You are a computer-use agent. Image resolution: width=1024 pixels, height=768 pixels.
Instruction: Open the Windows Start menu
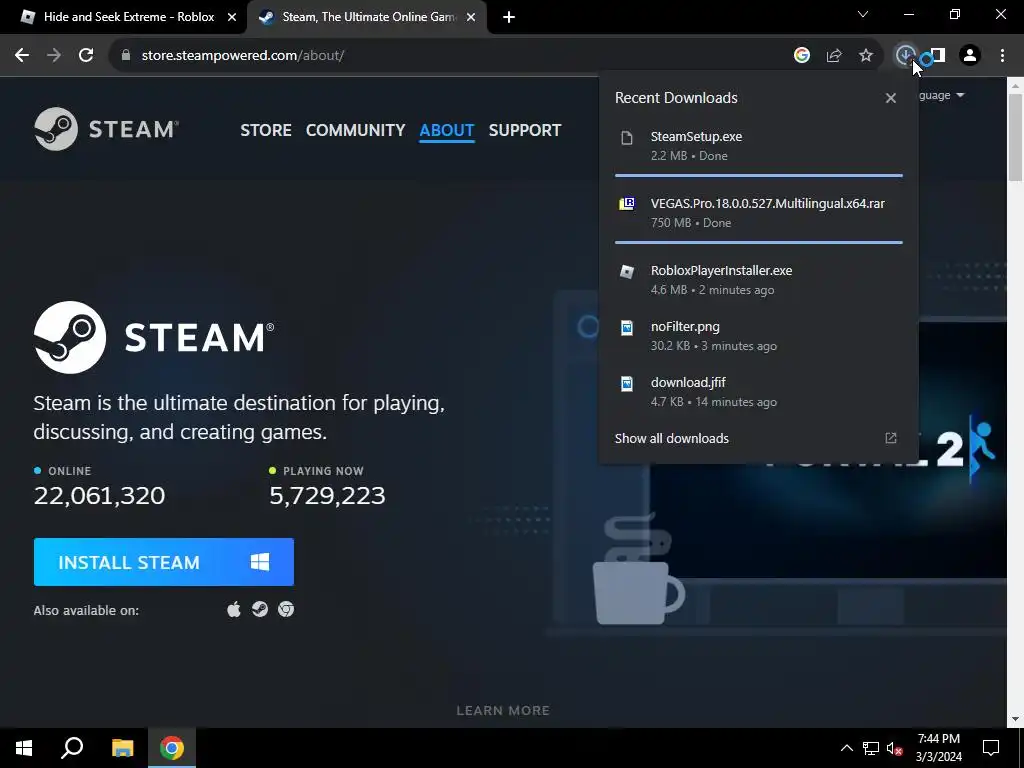point(24,748)
